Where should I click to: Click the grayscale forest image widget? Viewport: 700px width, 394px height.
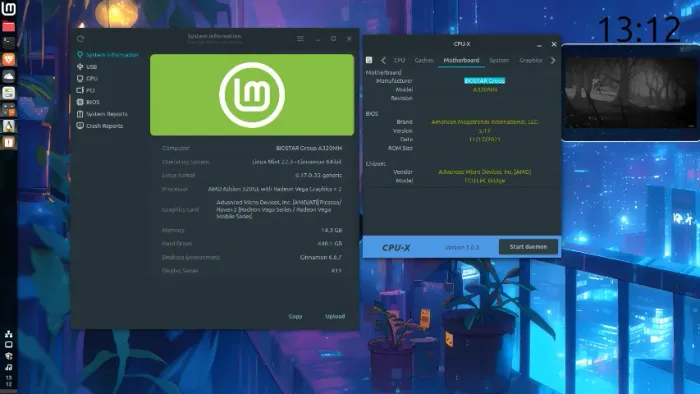click(631, 92)
